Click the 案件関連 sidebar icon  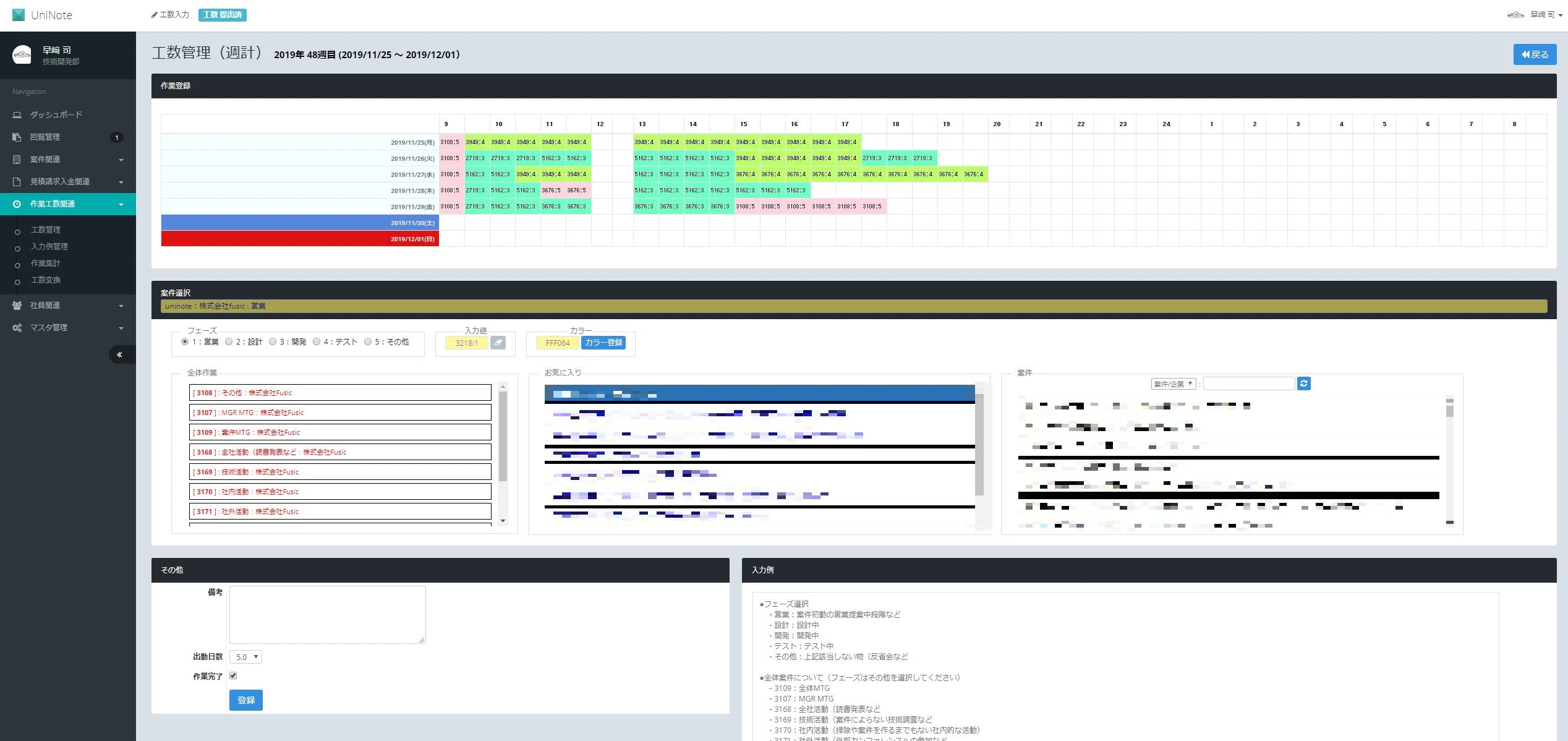click(17, 160)
